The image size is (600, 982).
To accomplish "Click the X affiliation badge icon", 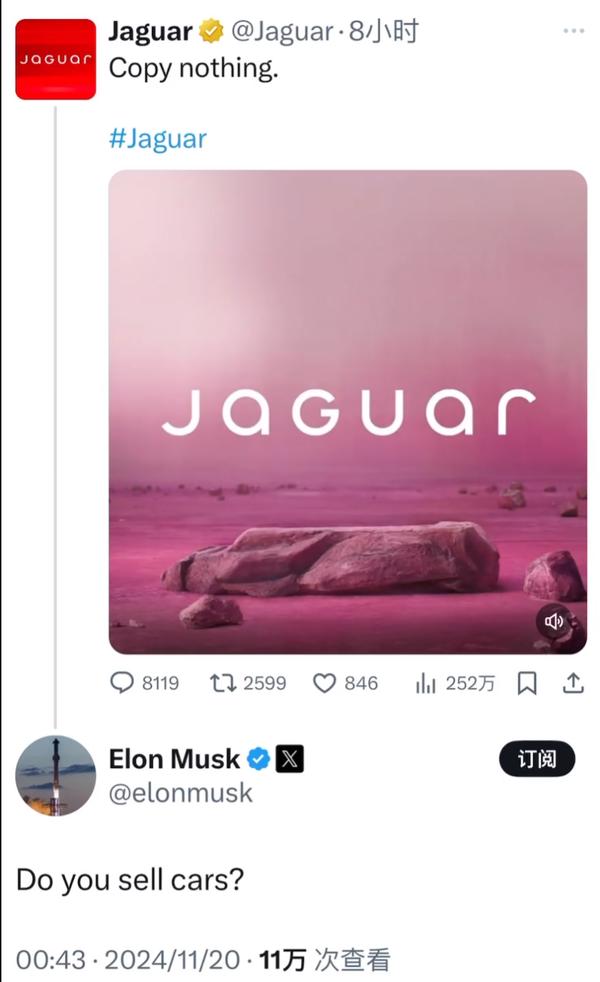I will pos(289,759).
